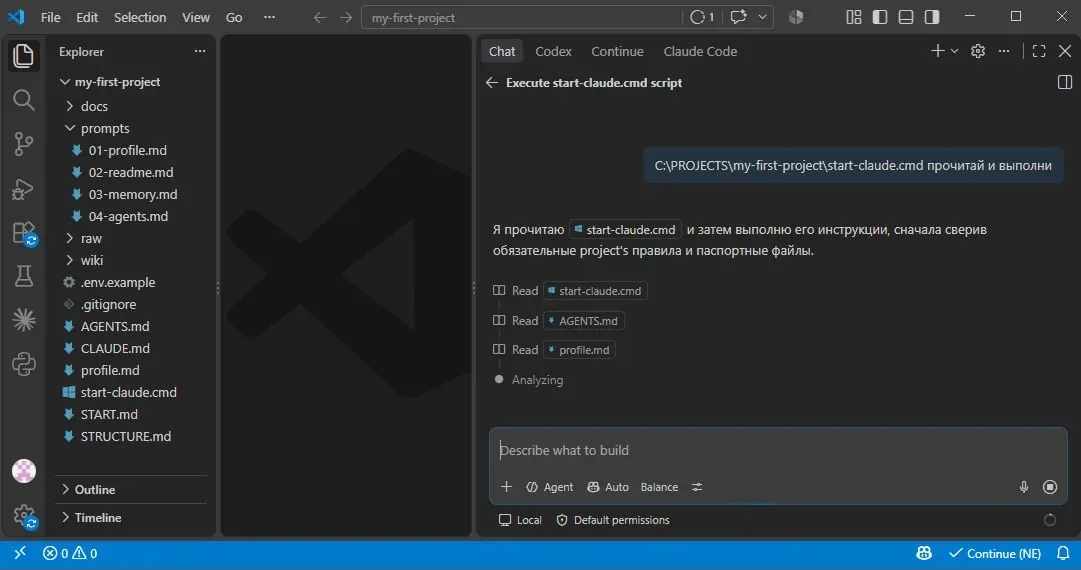
Task: Switch to the Codex tab
Action: pos(554,52)
